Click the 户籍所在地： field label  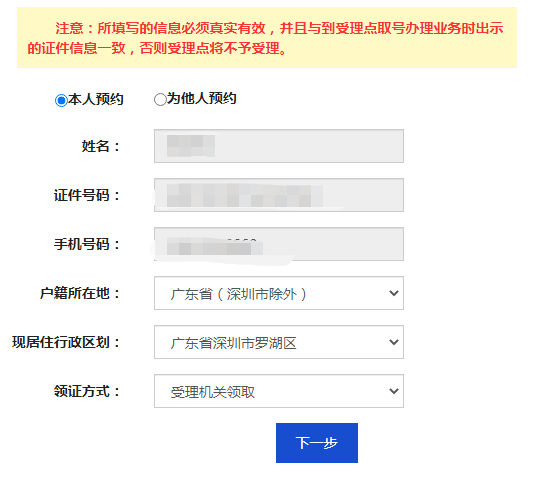point(80,293)
